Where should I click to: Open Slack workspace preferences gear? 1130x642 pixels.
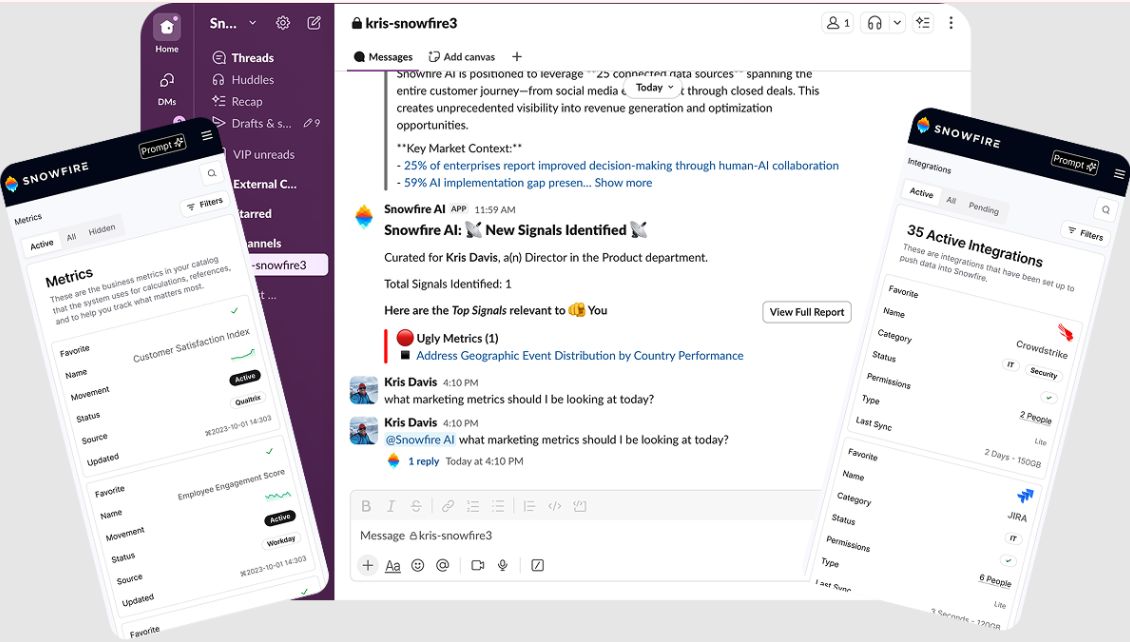click(x=282, y=23)
